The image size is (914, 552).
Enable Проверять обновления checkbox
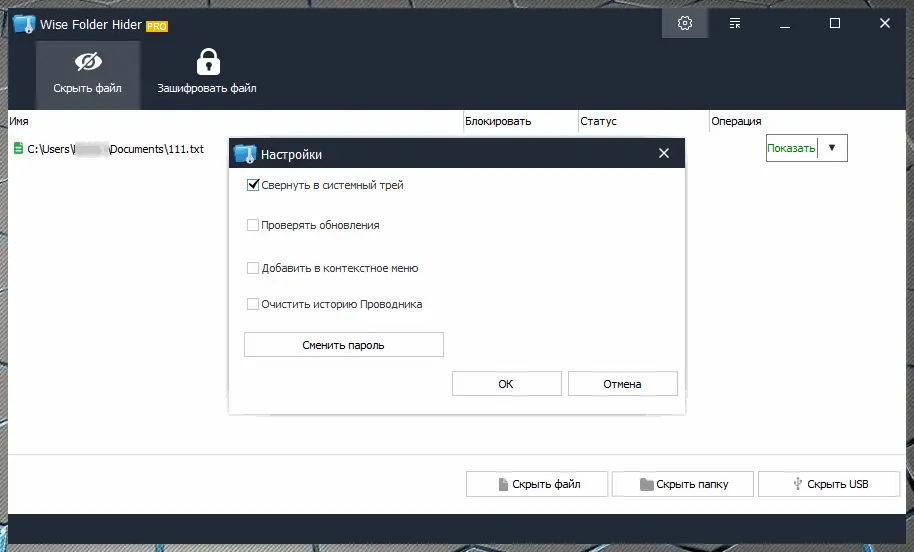tap(253, 225)
